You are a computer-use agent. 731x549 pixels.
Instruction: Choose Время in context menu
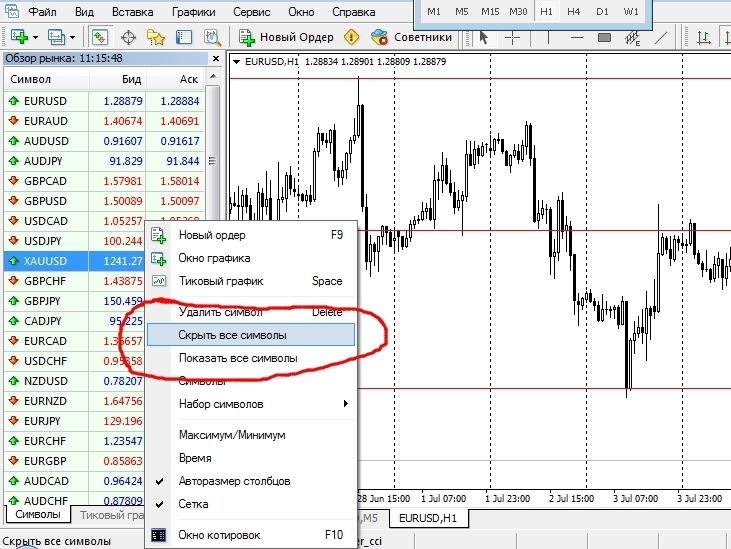(252, 458)
